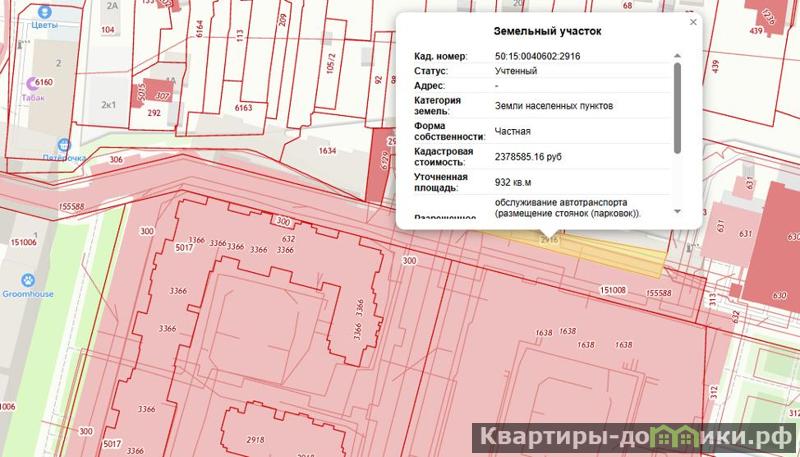Close the Земельный участок popup
Screen dimensions: 800x457
(692, 22)
